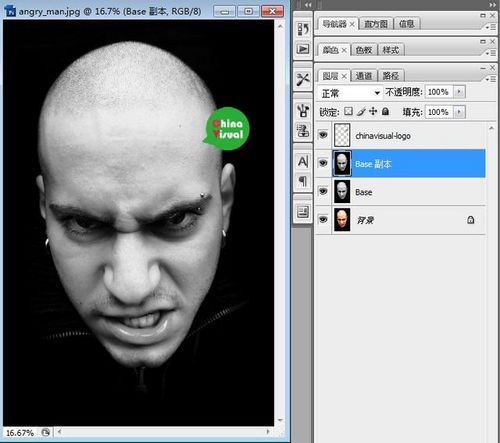Image resolution: width=500 pixels, height=443 pixels.
Task: Switch to the 图层 tab
Action: [331, 76]
